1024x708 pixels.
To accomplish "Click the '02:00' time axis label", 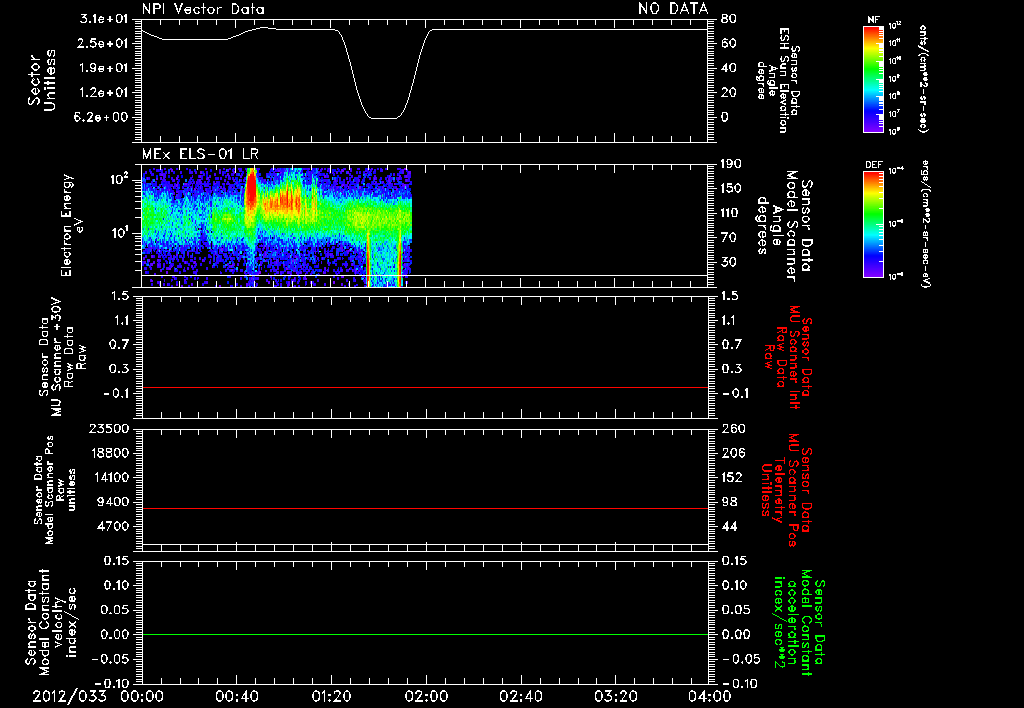I will click(x=426, y=696).
